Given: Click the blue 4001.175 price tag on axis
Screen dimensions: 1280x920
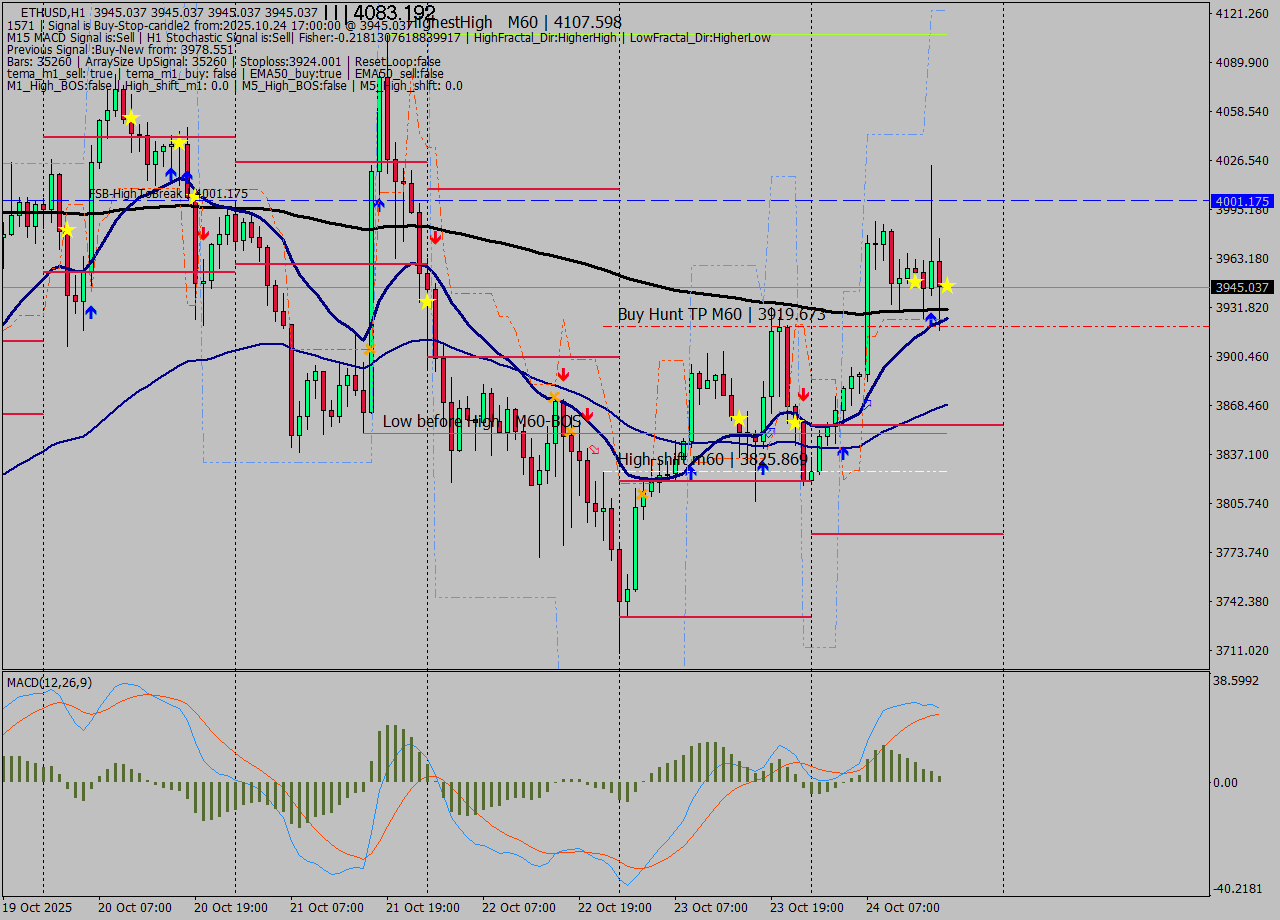Looking at the screenshot, I should [1240, 201].
